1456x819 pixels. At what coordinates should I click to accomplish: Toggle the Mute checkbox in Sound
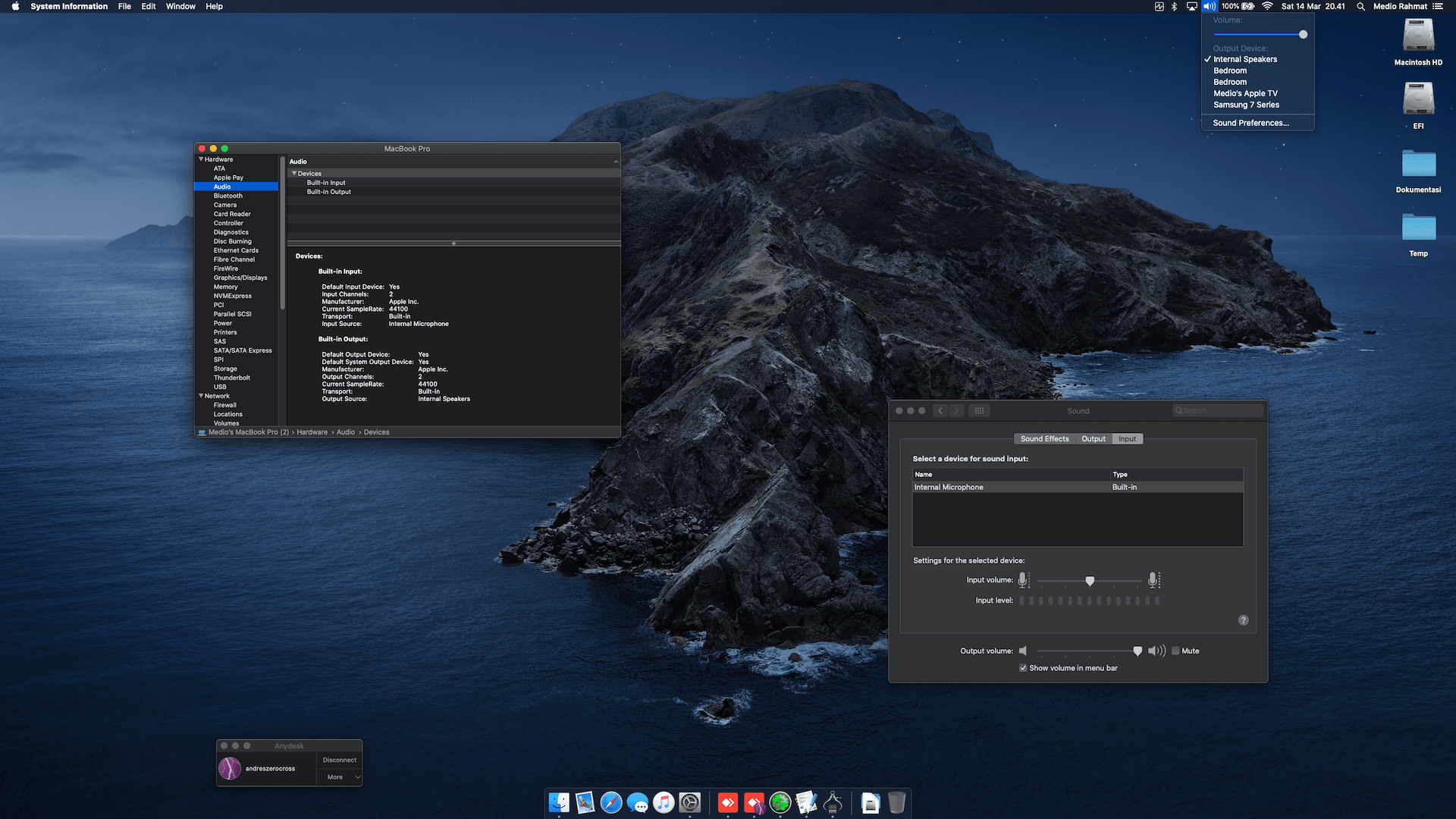(x=1175, y=651)
